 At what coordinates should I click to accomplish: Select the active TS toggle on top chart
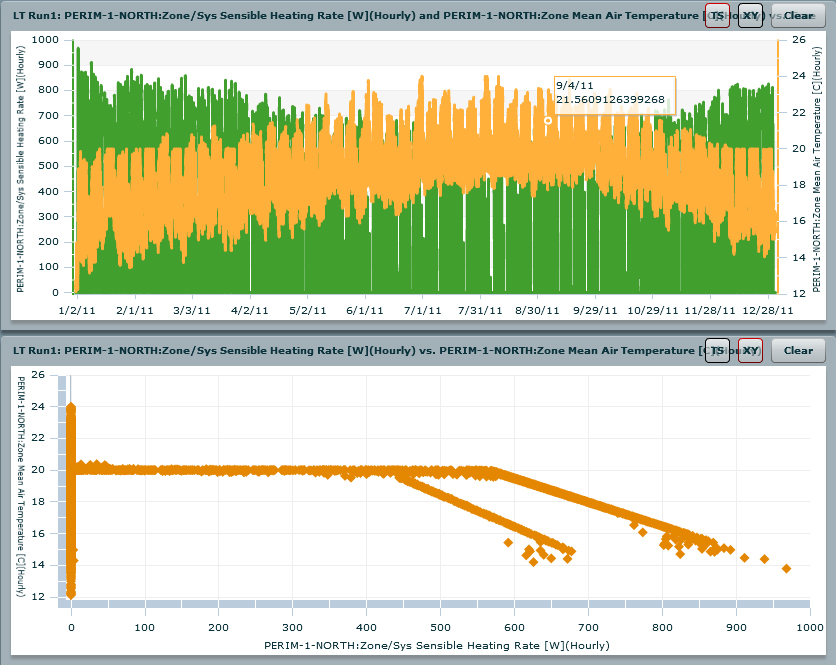tap(717, 15)
